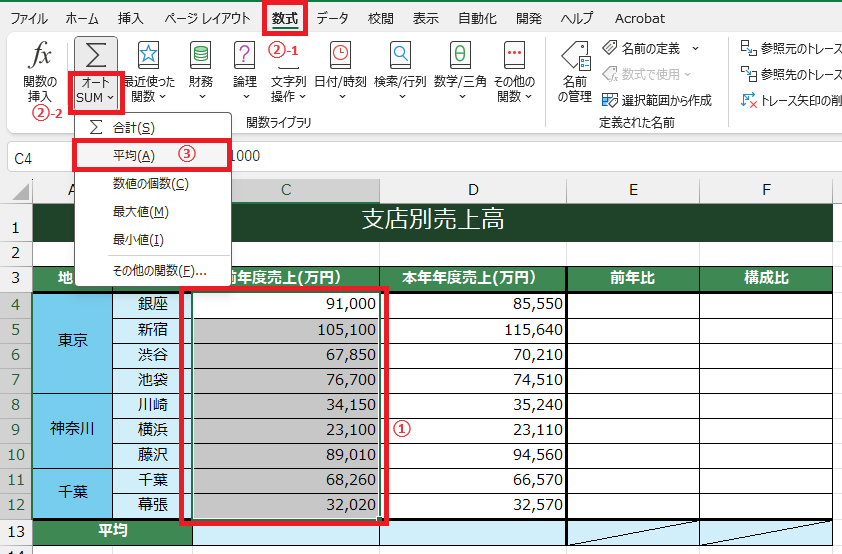Switch to the 数式 tab

[285, 18]
